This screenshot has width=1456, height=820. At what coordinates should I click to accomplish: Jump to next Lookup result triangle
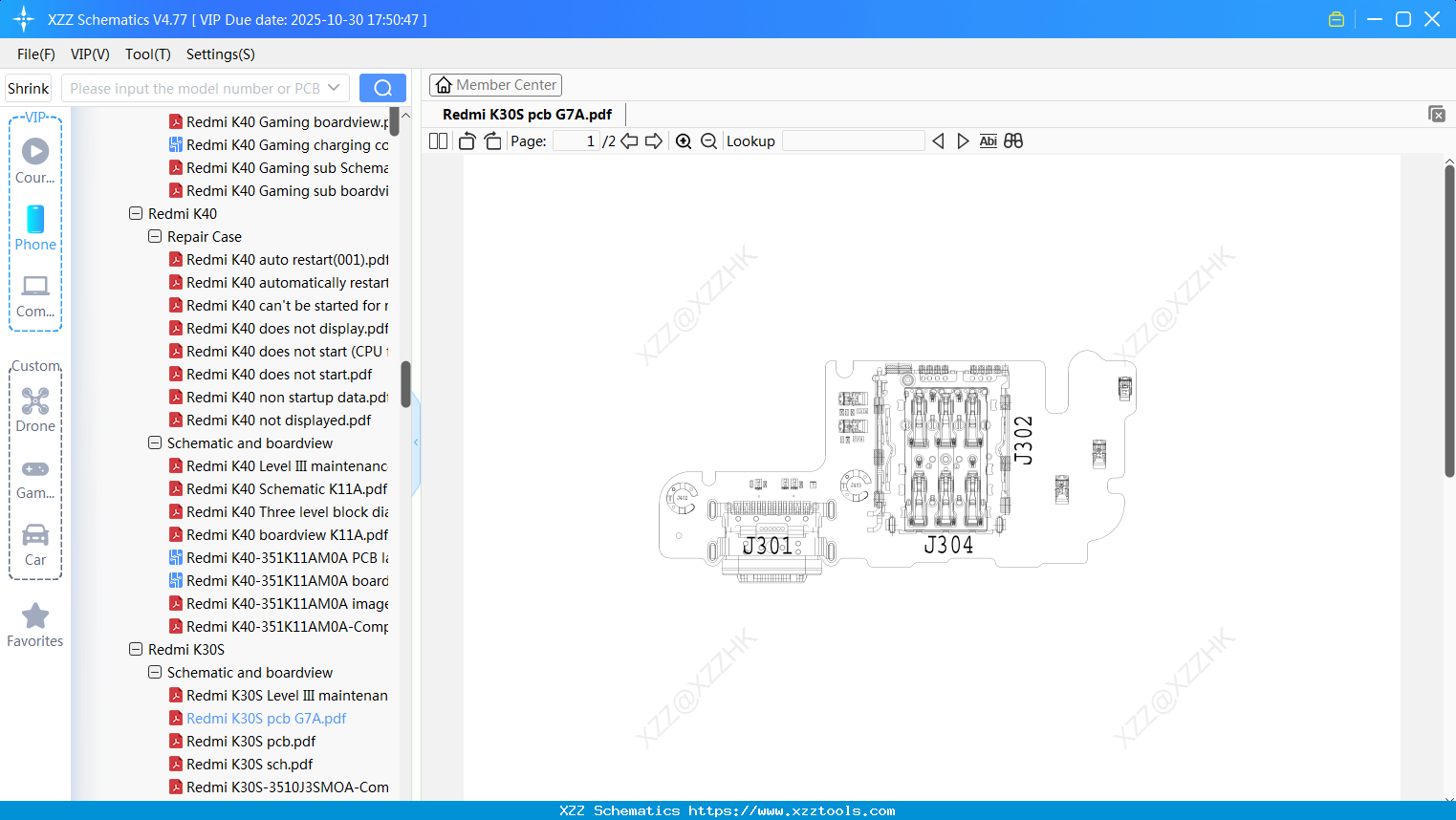(x=963, y=141)
